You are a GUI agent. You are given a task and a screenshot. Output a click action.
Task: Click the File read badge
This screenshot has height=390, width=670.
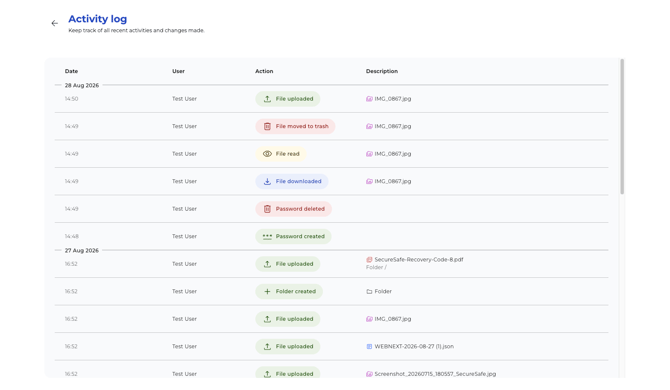tap(281, 154)
